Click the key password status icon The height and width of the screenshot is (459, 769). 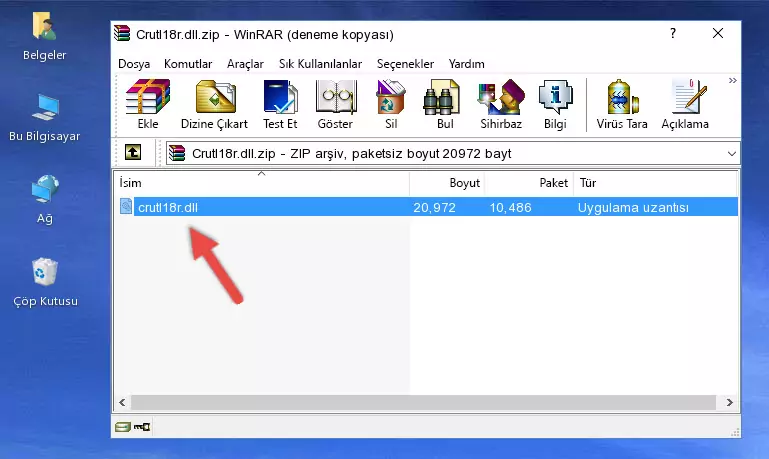(142, 427)
